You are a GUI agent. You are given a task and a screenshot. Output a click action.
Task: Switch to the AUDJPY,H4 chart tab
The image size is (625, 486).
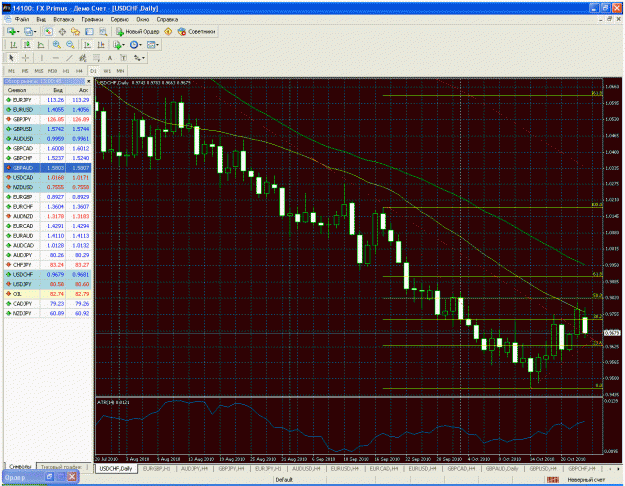point(195,469)
